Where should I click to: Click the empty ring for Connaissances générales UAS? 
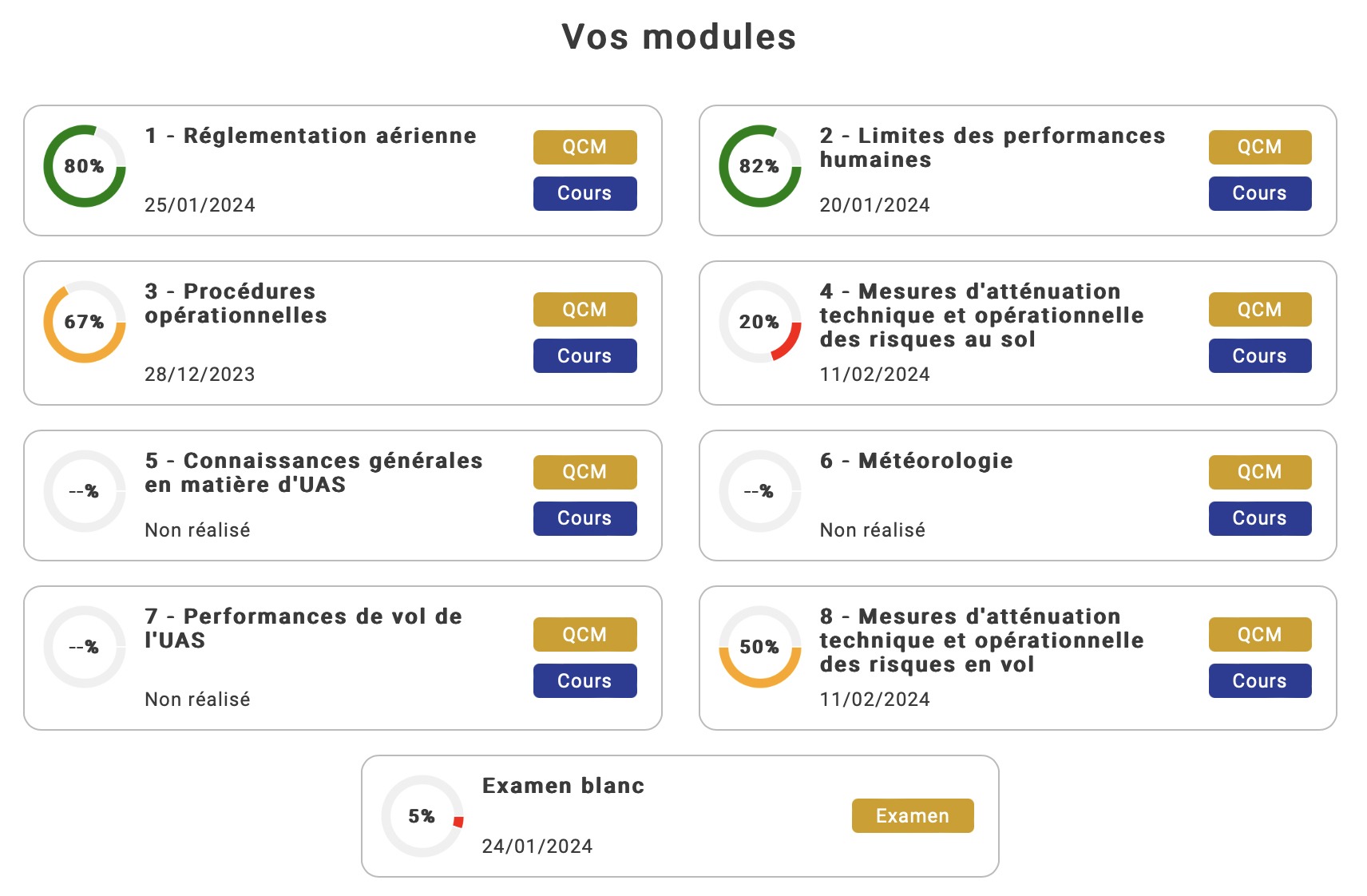point(85,491)
